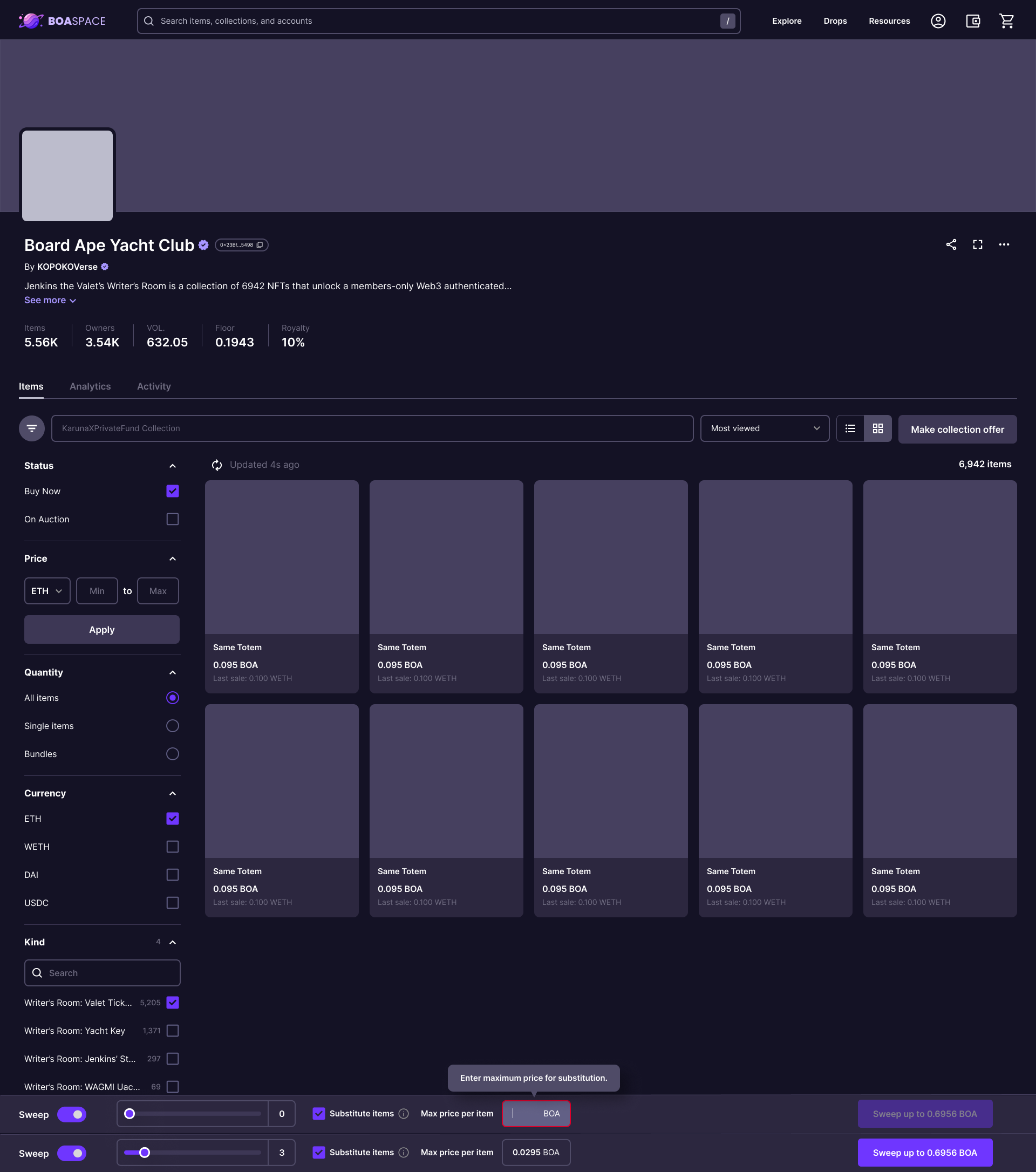Image resolution: width=1036 pixels, height=1172 pixels.
Task: Click the bottom sweep slider handle
Action: pyautogui.click(x=145, y=1152)
